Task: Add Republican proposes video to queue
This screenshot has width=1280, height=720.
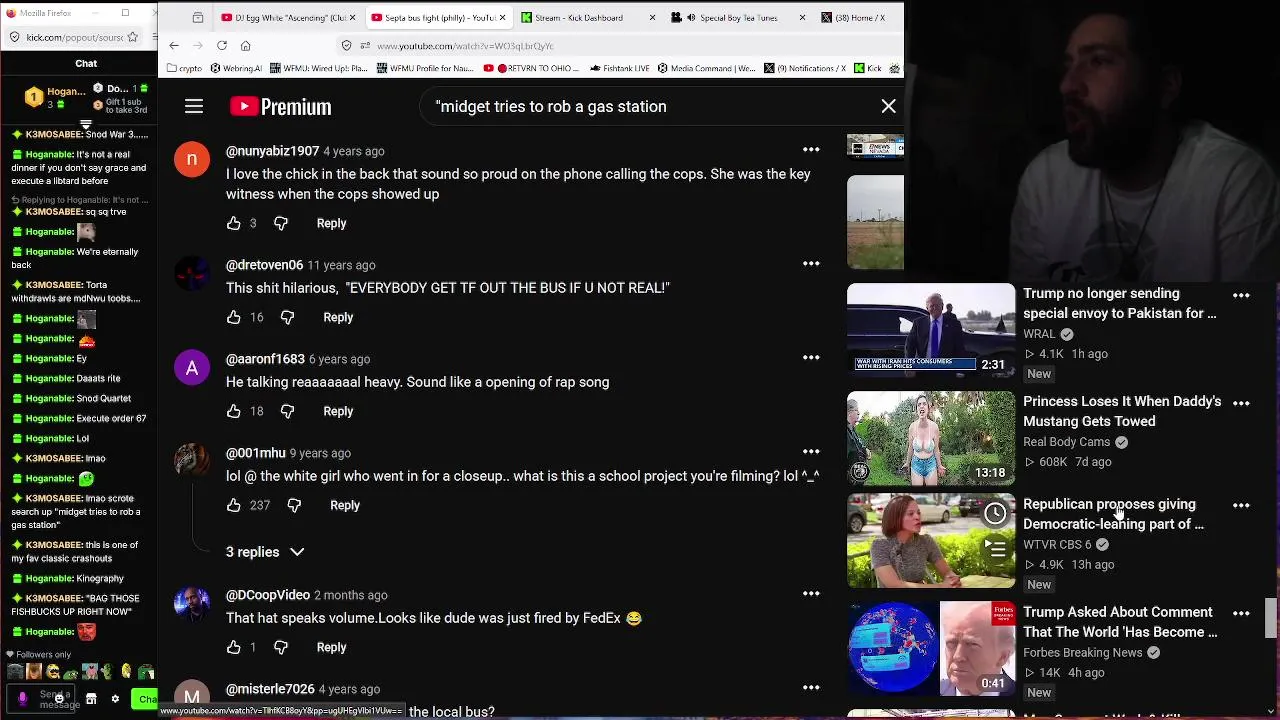Action: coord(995,548)
